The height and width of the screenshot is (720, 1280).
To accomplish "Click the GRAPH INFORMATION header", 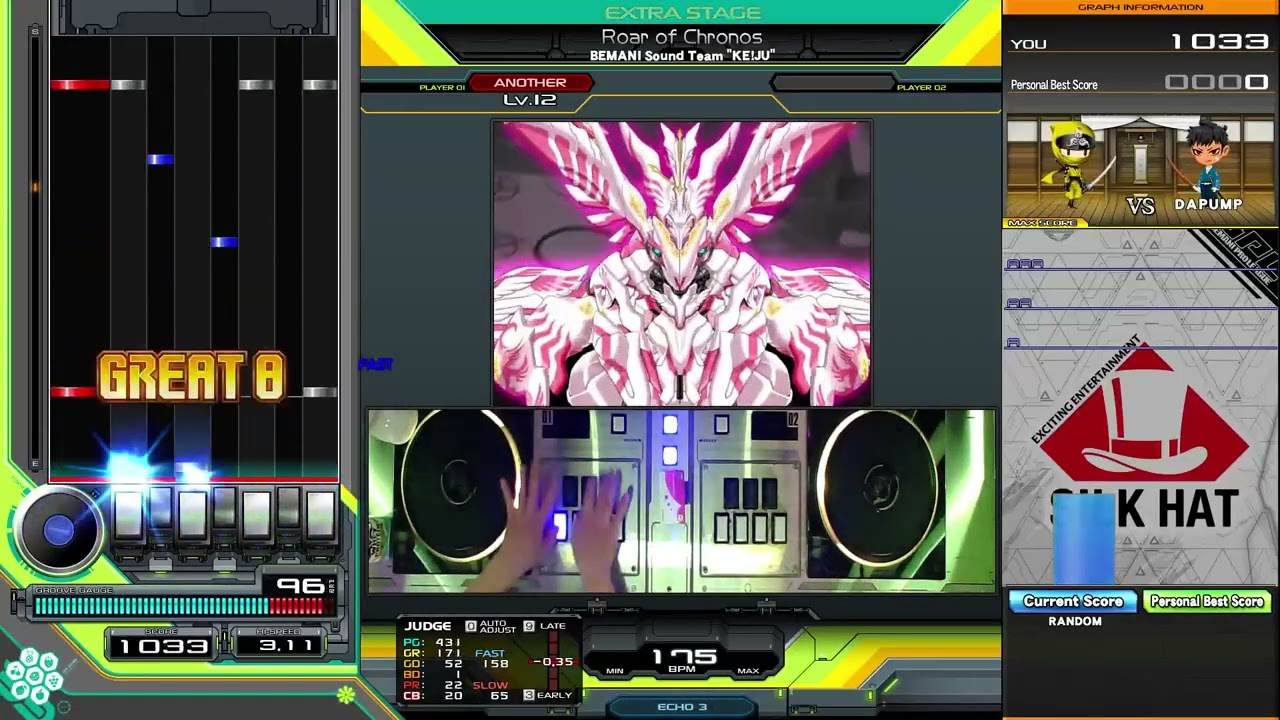I will [x=1140, y=7].
